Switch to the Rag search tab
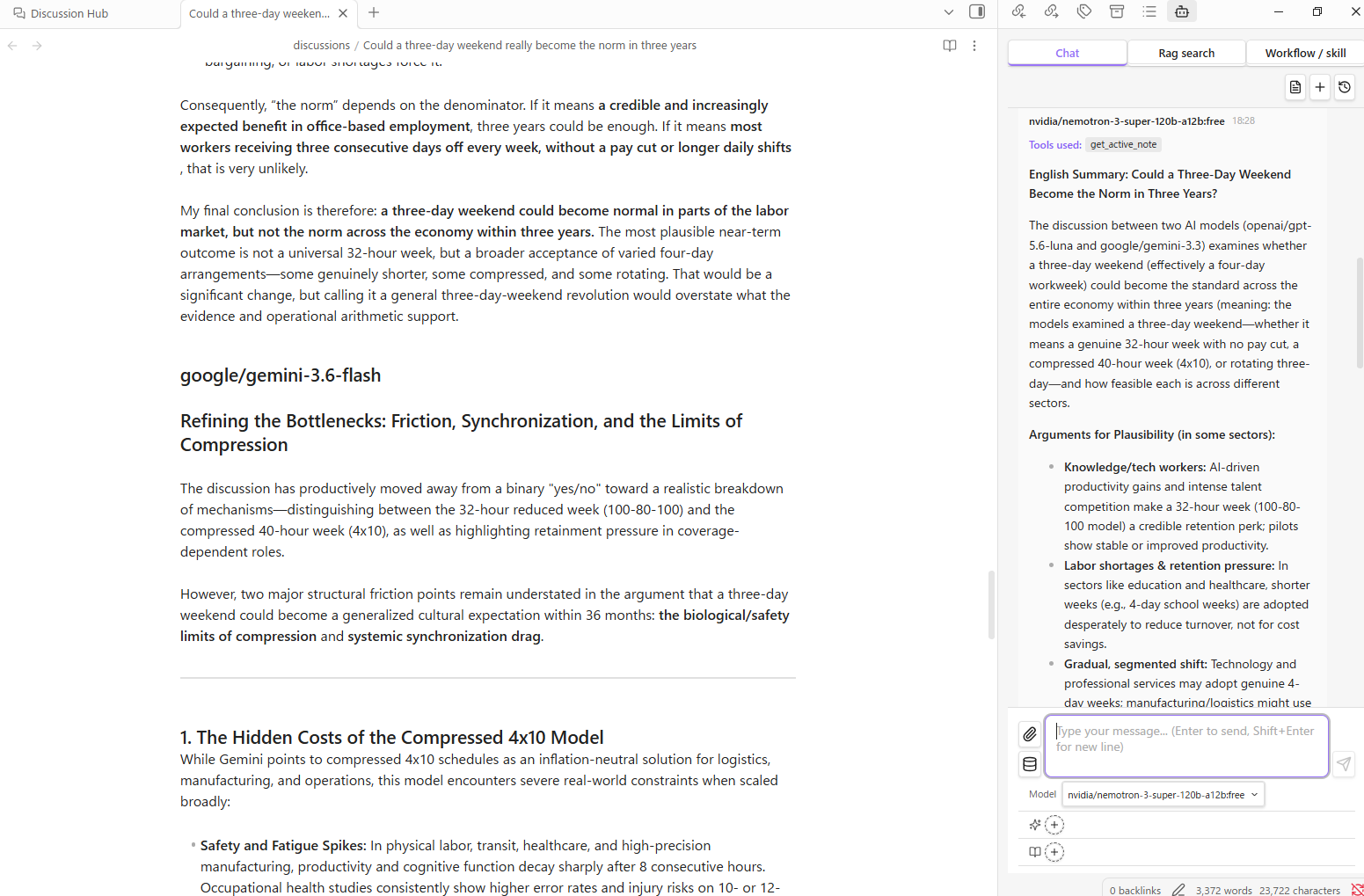Screen dimensions: 1364x896 [1186, 53]
